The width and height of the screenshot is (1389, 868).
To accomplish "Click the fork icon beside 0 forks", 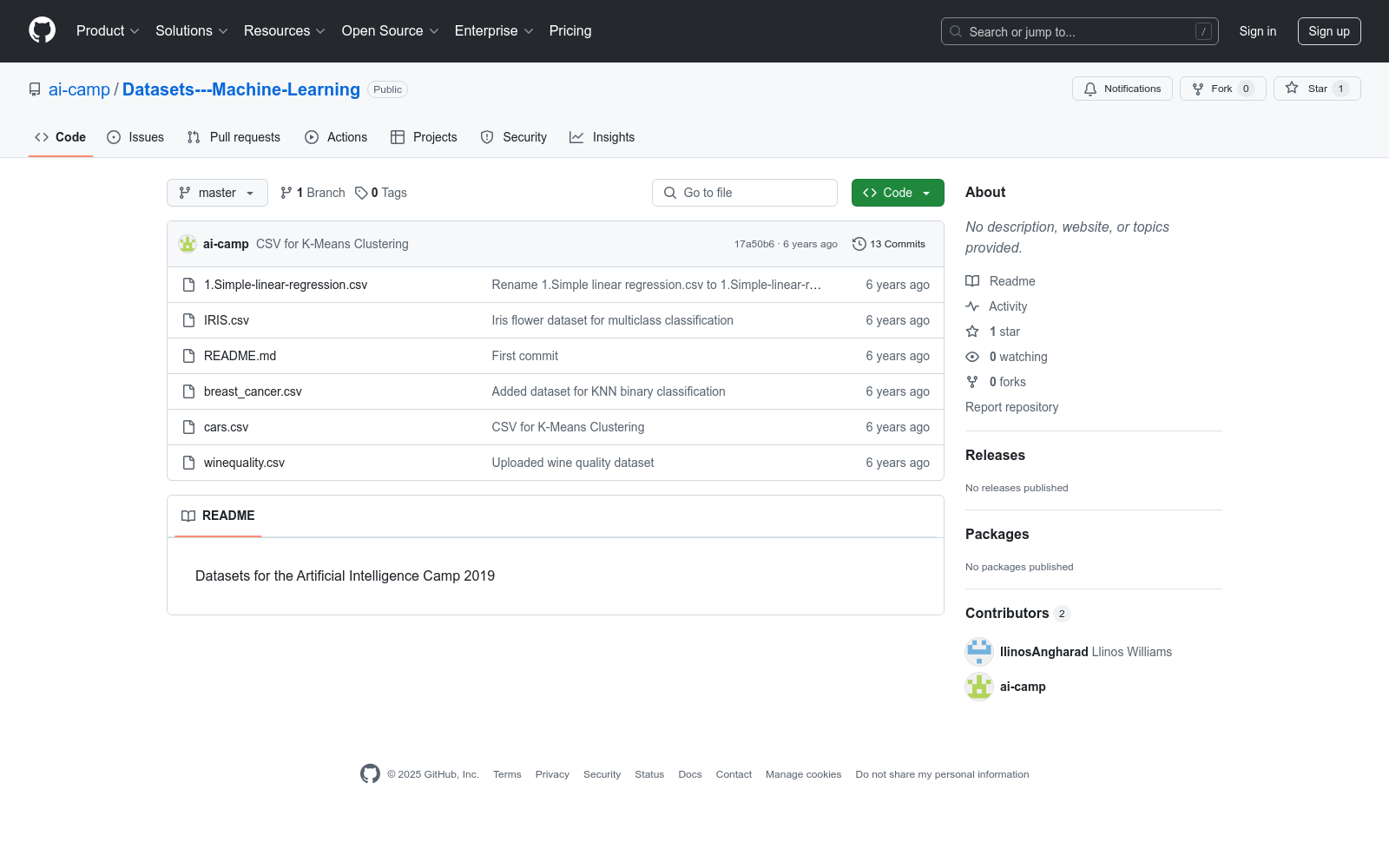I will pyautogui.click(x=972, y=382).
